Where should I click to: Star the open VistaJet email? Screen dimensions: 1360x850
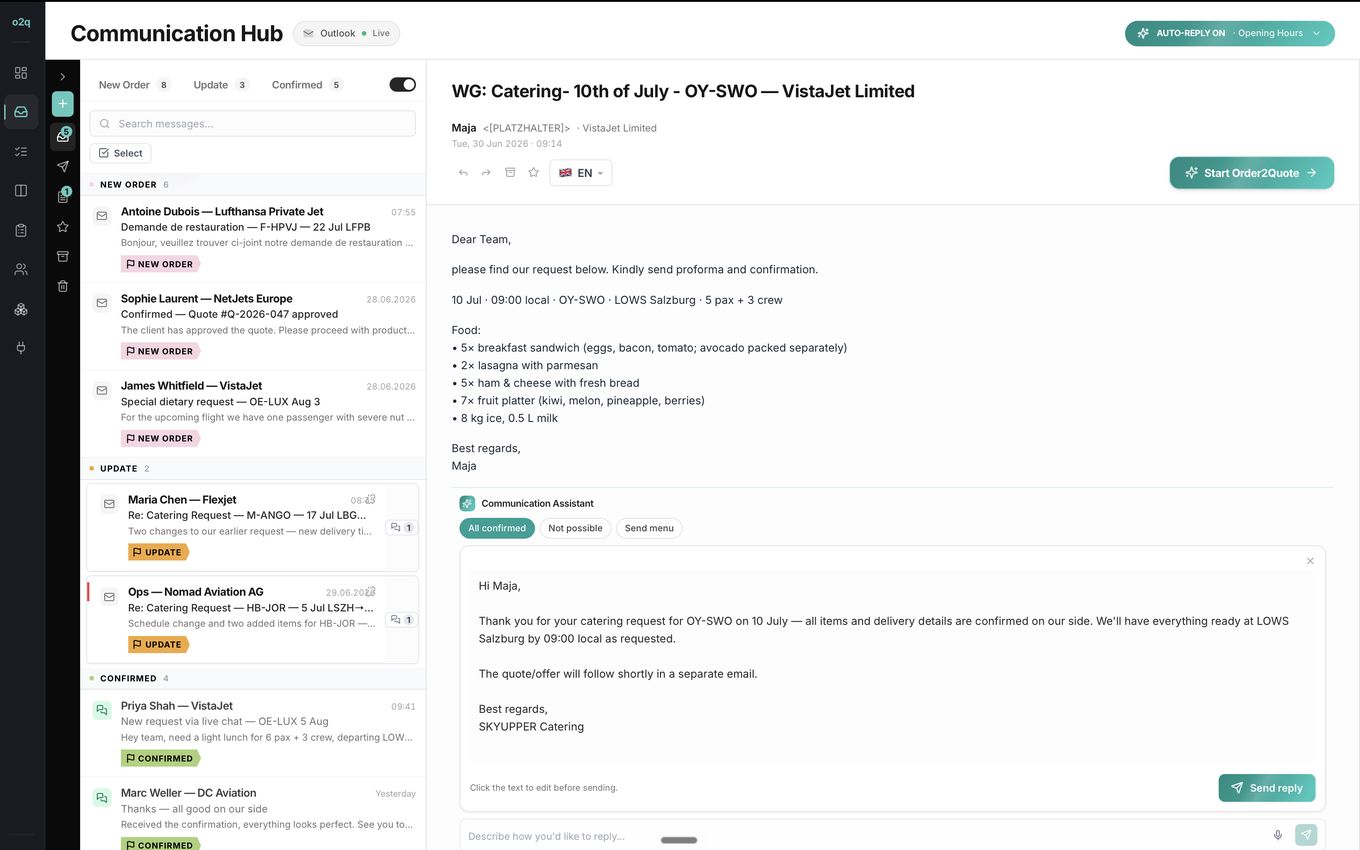(534, 173)
